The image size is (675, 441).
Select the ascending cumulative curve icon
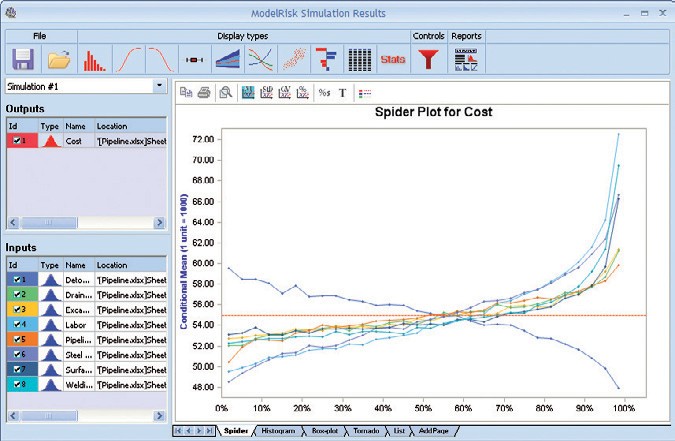129,59
